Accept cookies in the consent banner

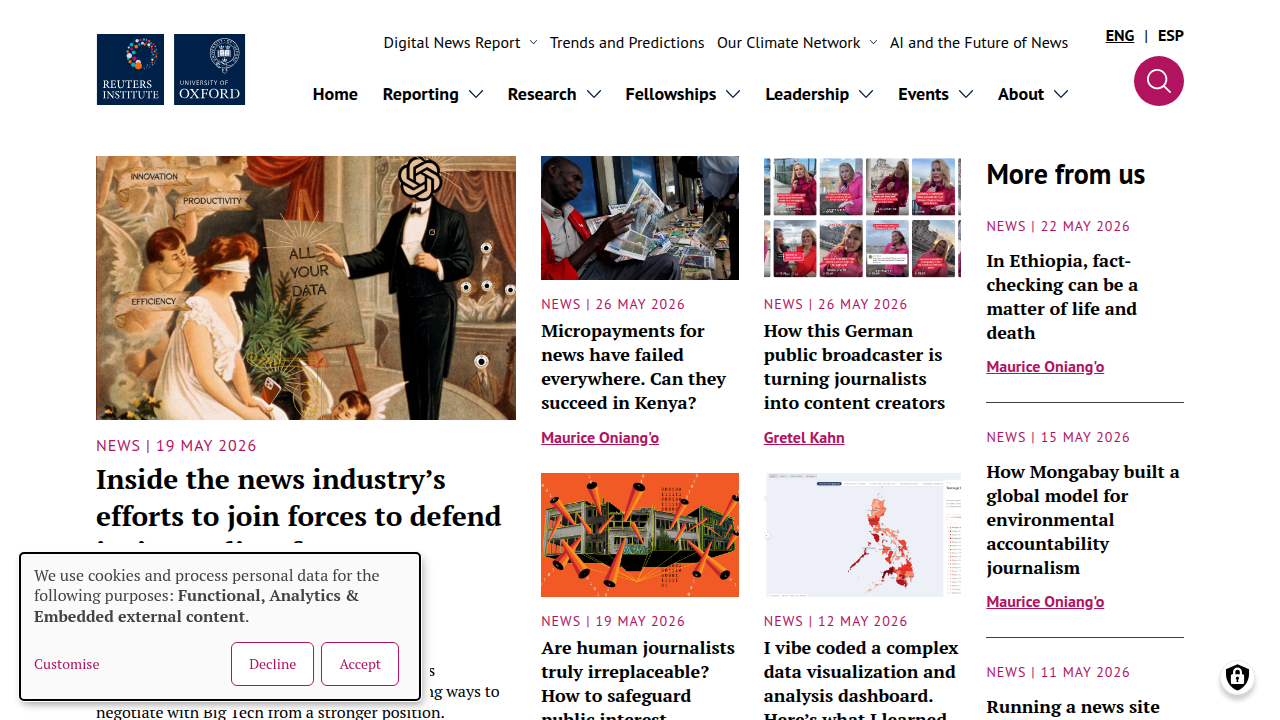pos(360,664)
